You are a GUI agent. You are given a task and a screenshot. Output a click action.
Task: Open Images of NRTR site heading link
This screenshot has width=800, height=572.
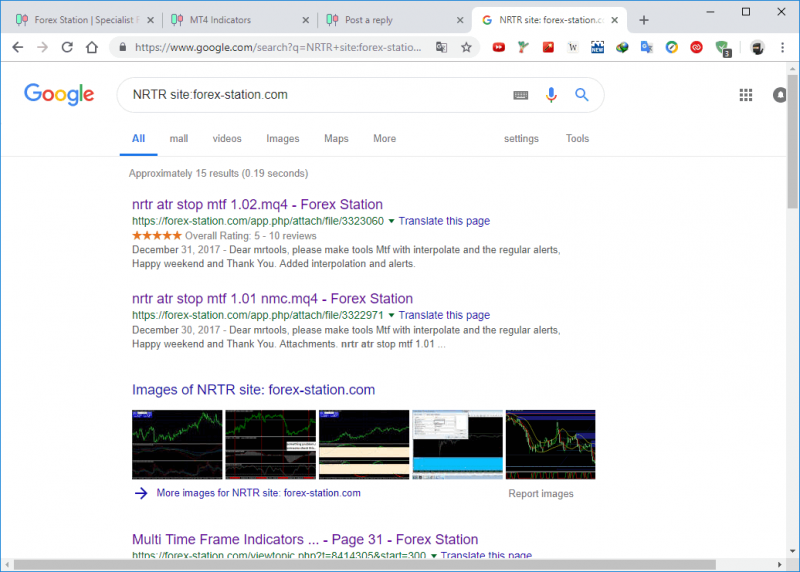[254, 390]
